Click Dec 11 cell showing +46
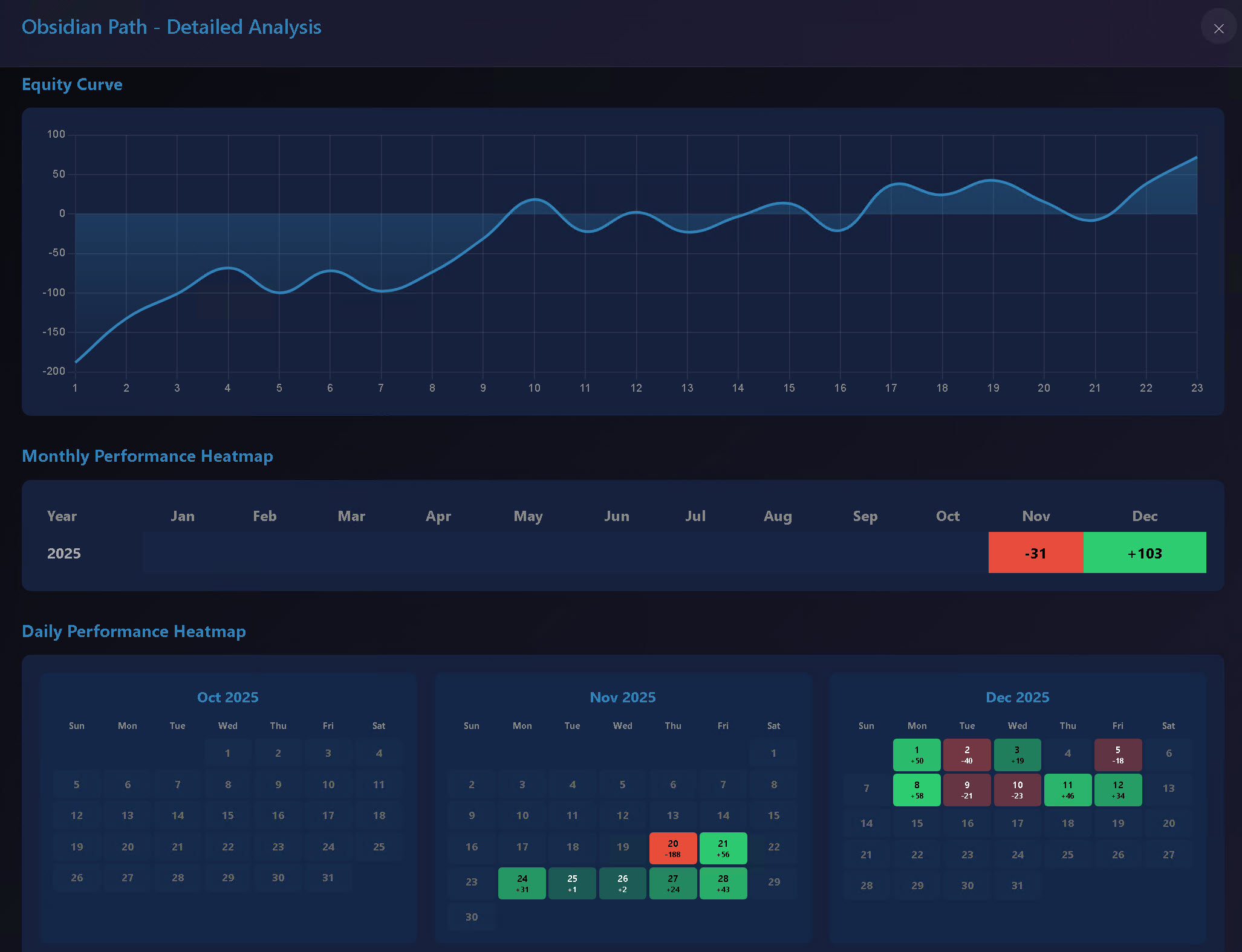Image resolution: width=1242 pixels, height=952 pixels. tap(1067, 789)
